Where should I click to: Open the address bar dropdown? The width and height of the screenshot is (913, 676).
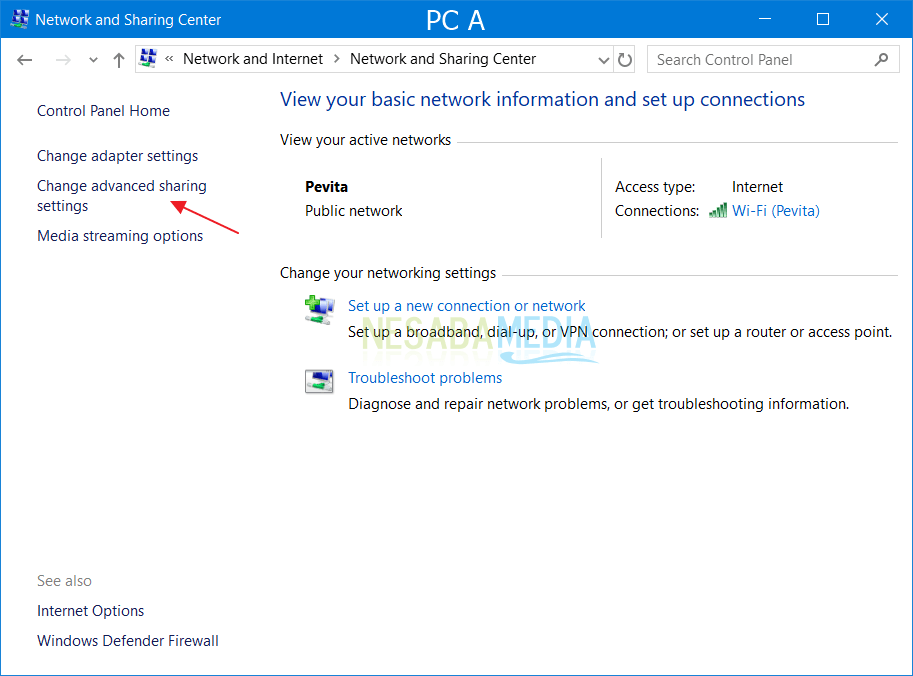[x=603, y=59]
